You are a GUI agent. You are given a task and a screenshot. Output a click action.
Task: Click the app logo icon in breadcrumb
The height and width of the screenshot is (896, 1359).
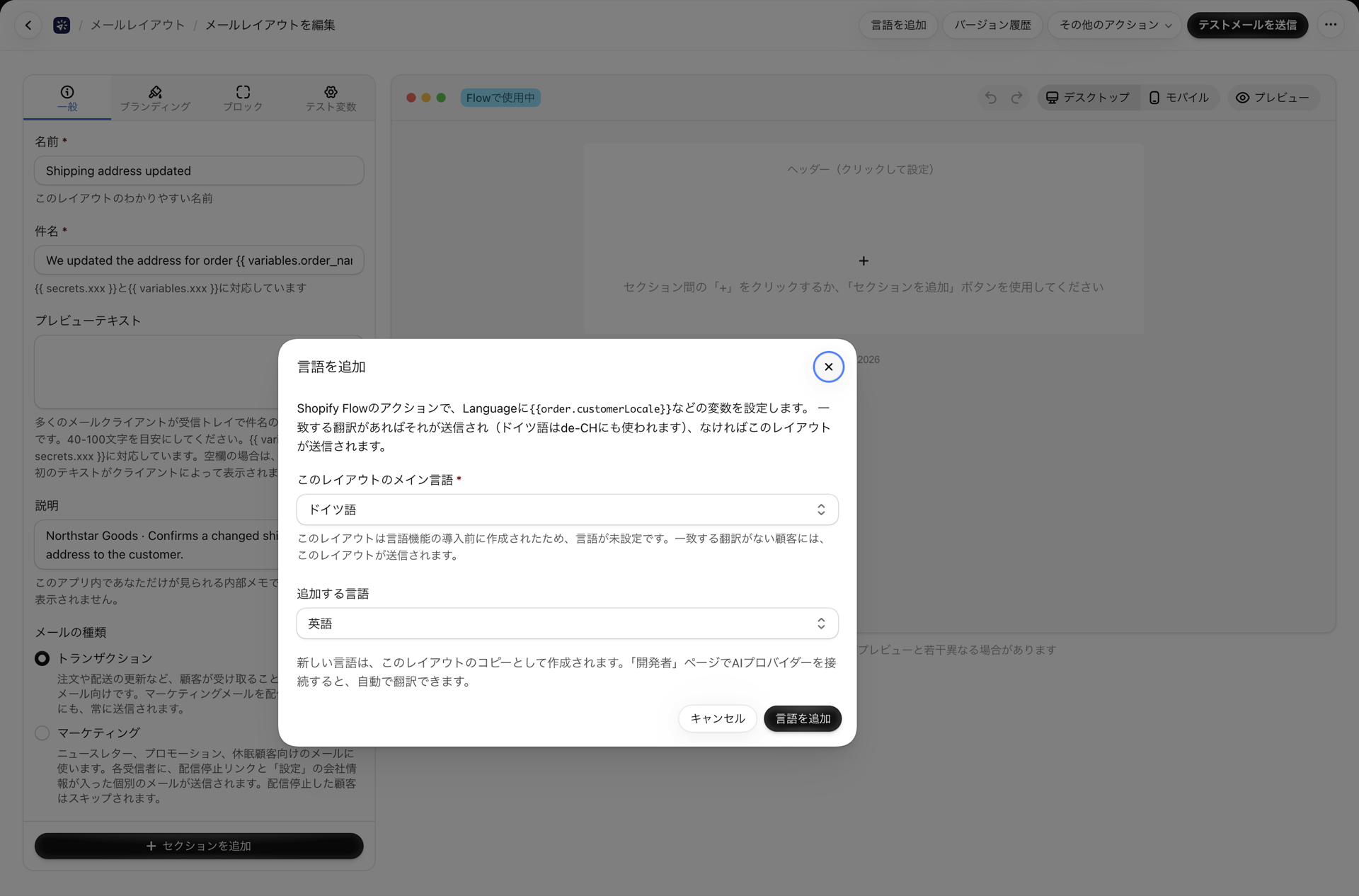click(62, 25)
